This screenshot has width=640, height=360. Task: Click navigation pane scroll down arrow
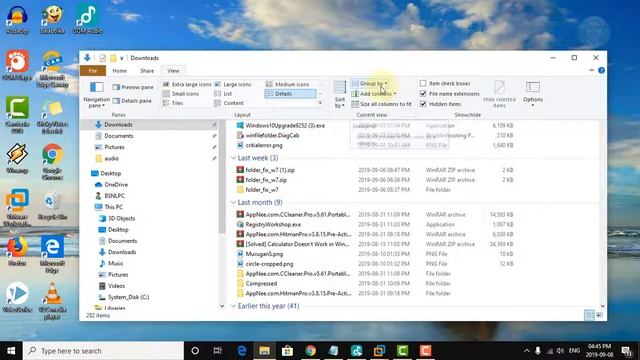222,306
